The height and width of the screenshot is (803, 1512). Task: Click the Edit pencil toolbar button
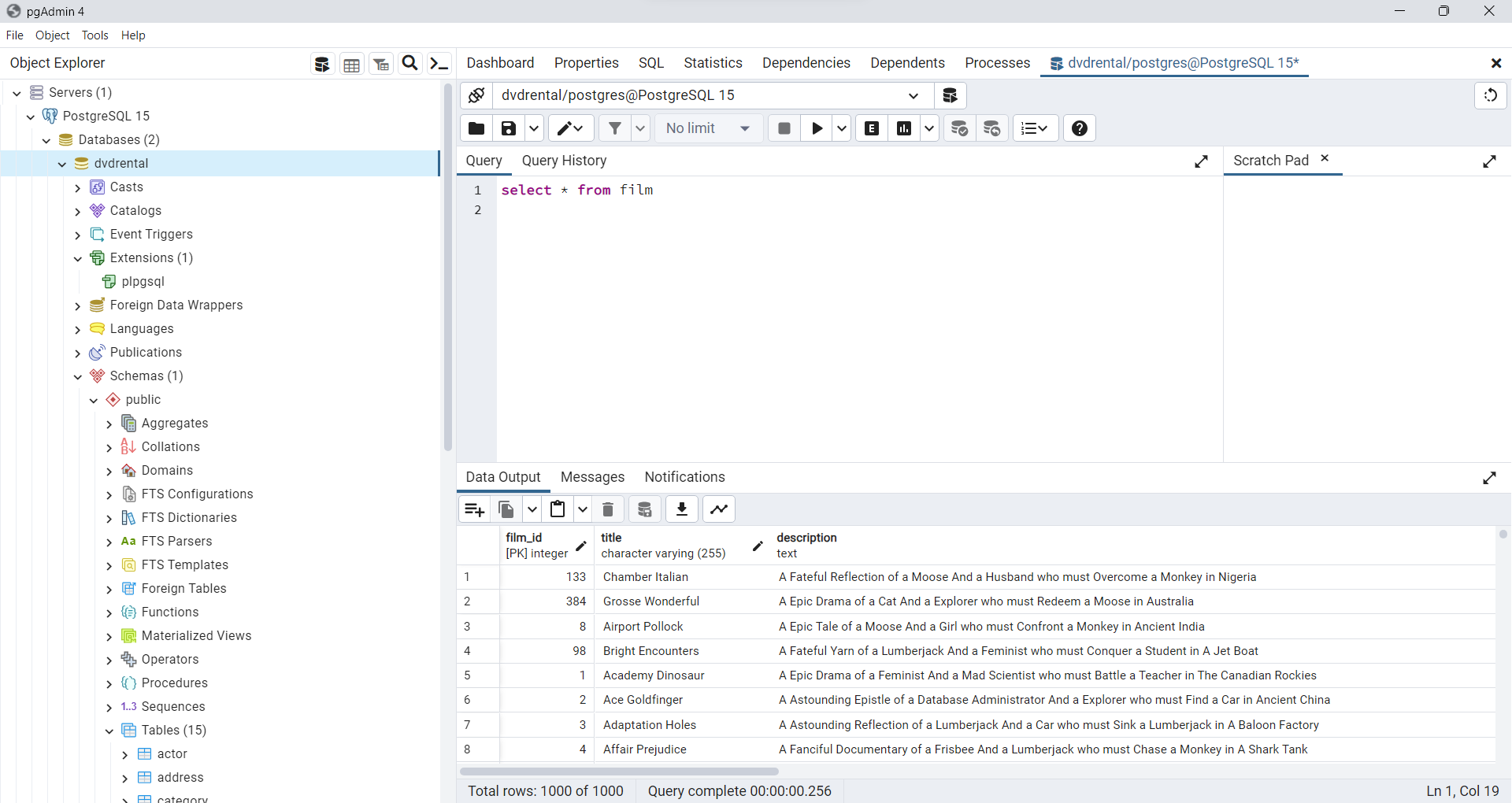pyautogui.click(x=571, y=128)
